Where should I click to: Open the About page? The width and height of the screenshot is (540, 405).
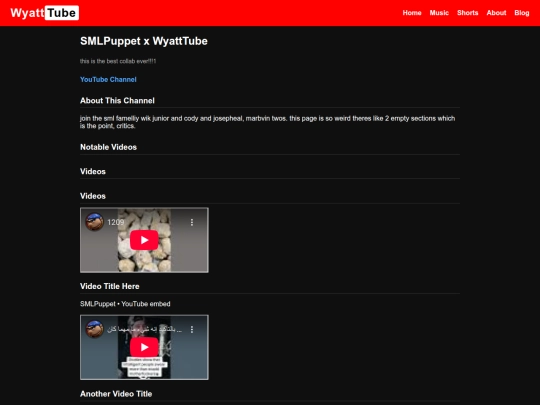click(x=496, y=13)
